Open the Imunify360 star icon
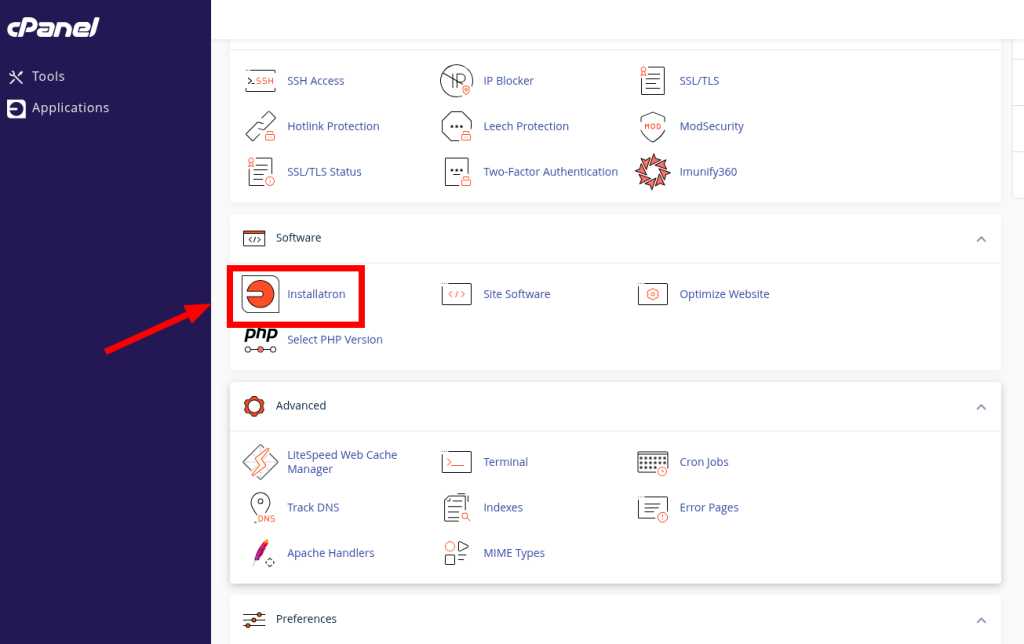 point(652,172)
